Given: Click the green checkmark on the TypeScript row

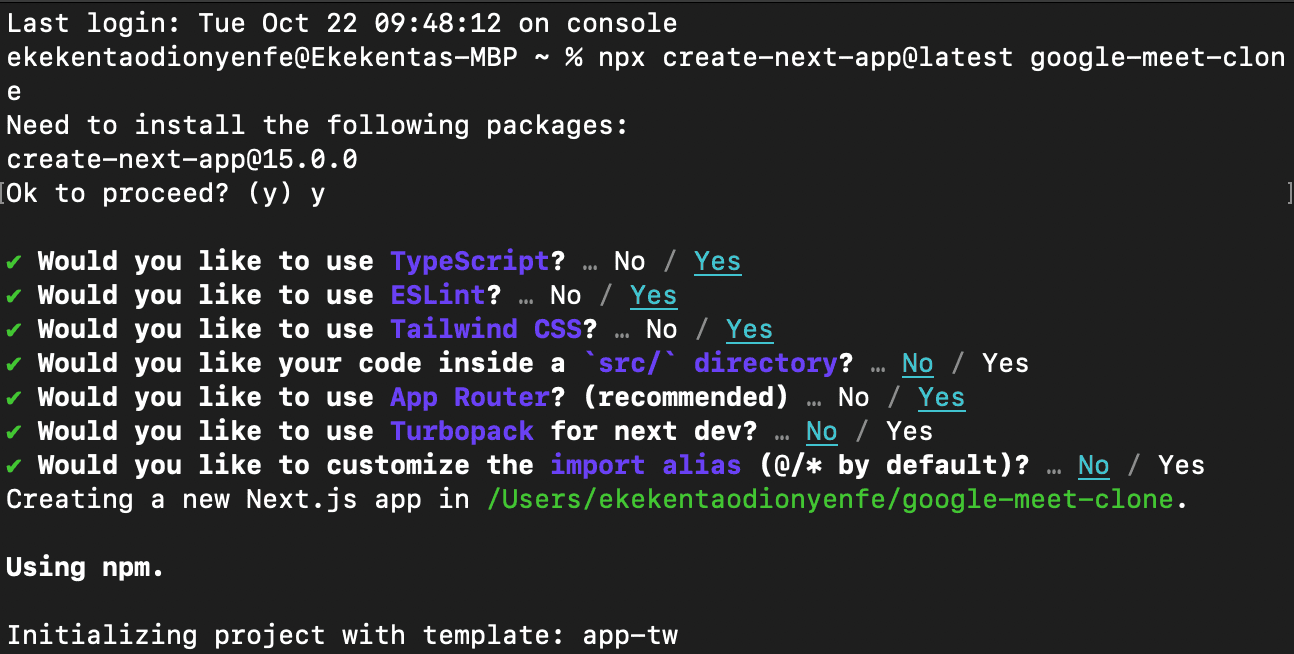Looking at the screenshot, I should pyautogui.click(x=14, y=262).
